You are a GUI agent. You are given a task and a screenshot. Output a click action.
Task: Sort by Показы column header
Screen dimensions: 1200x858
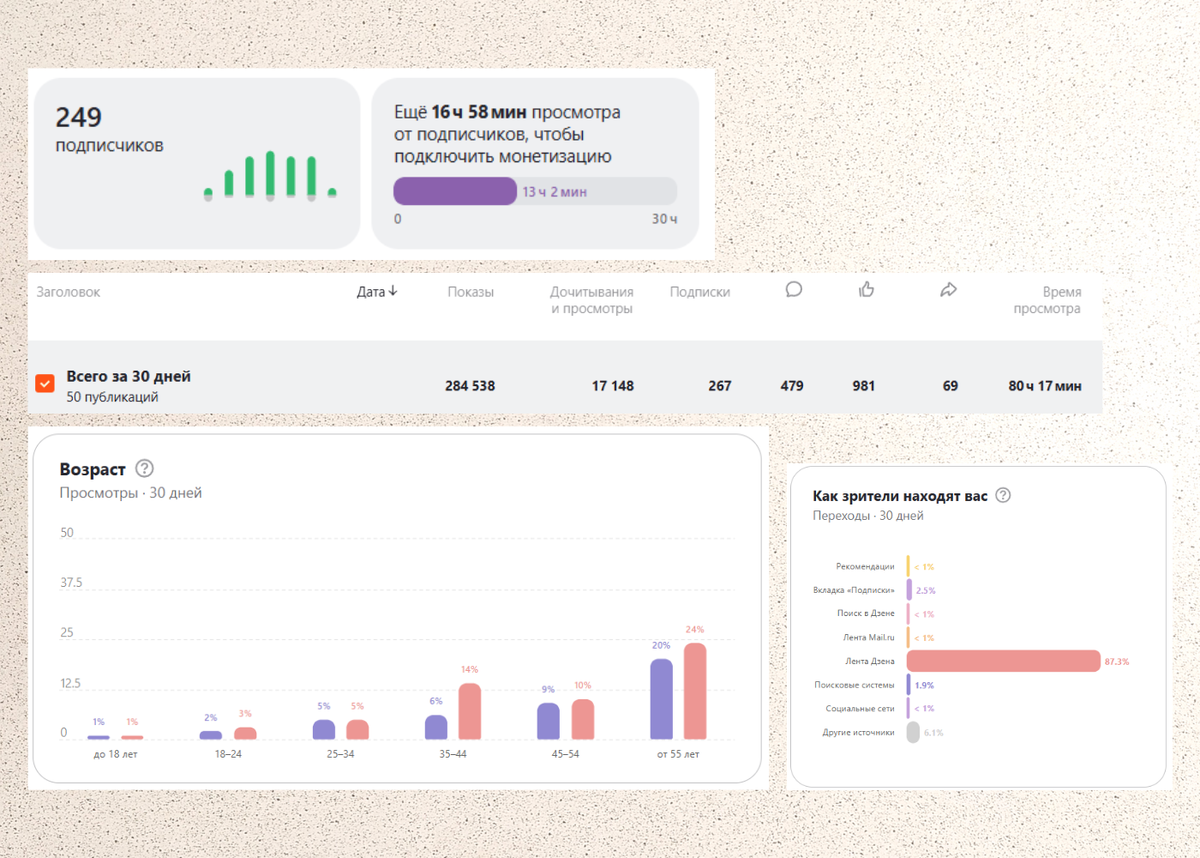[x=471, y=292]
